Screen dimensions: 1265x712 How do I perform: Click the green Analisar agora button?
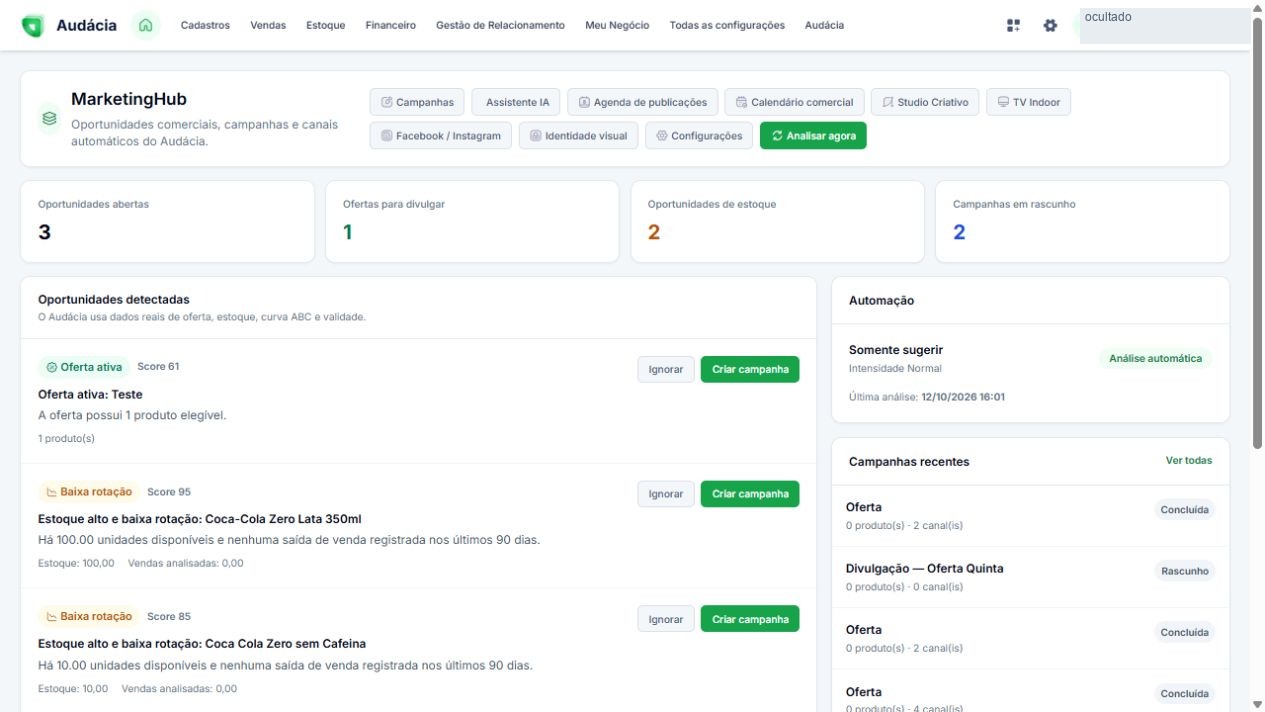pos(813,136)
